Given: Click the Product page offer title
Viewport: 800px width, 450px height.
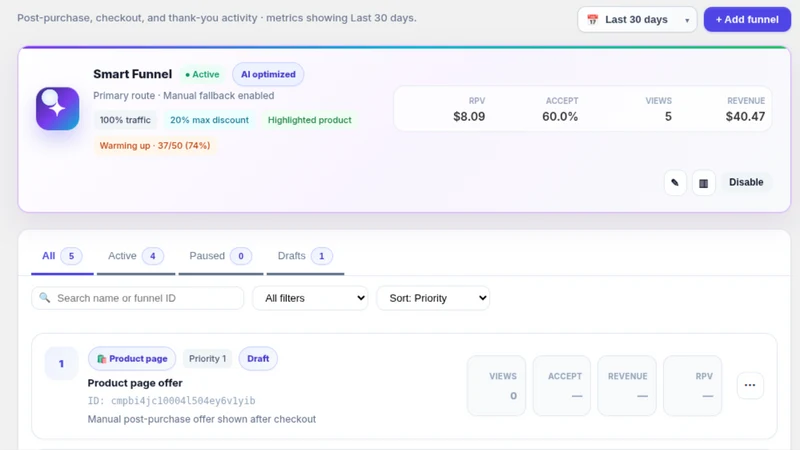Looking at the screenshot, I should click(x=135, y=383).
